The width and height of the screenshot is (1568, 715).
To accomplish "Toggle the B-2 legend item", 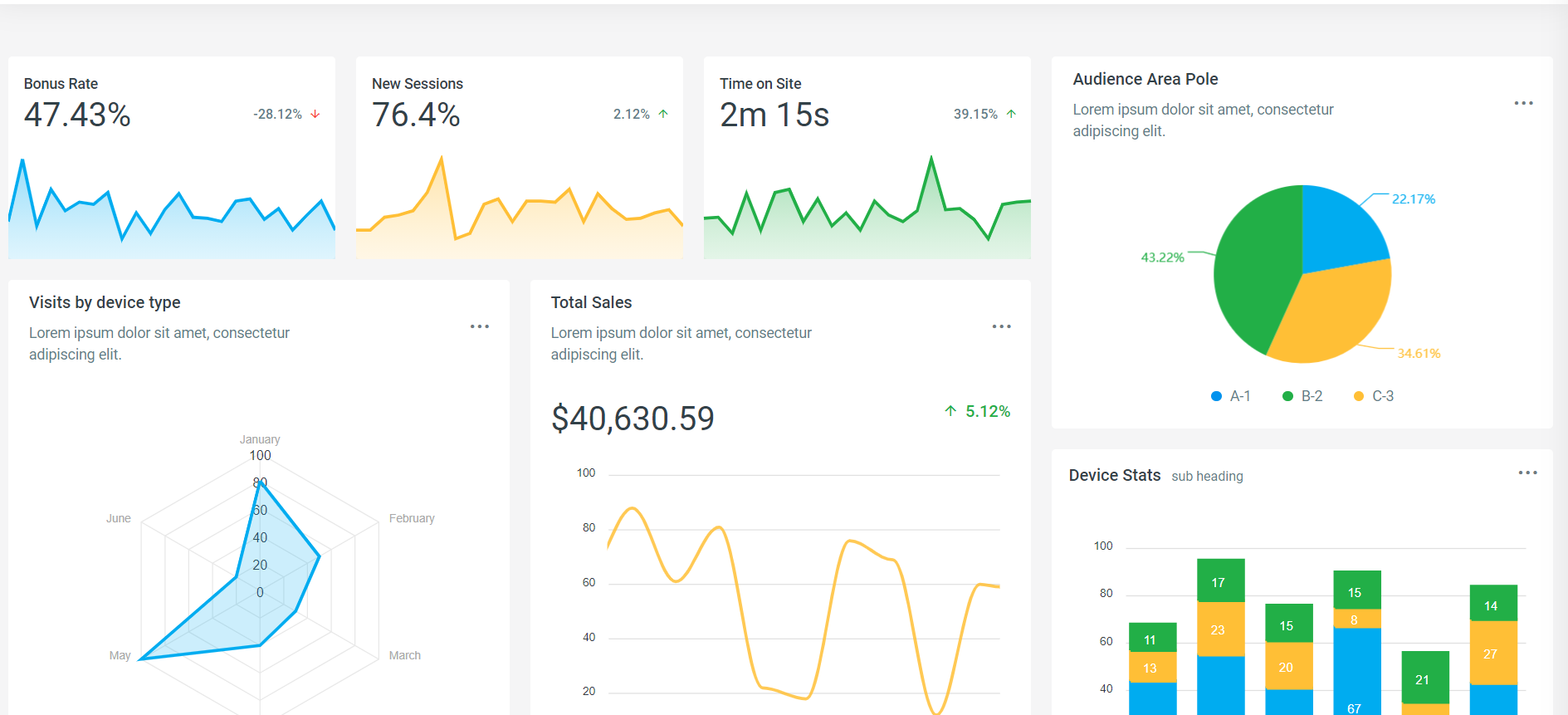I will tap(1302, 396).
